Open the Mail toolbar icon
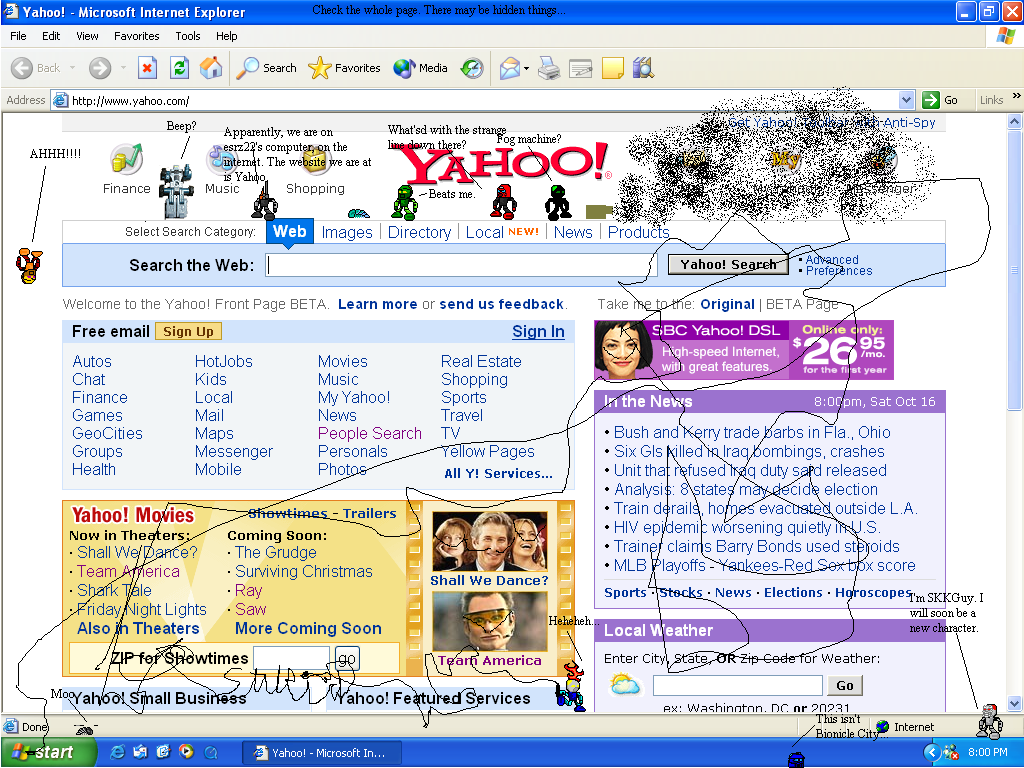1024x768 pixels. tap(509, 68)
